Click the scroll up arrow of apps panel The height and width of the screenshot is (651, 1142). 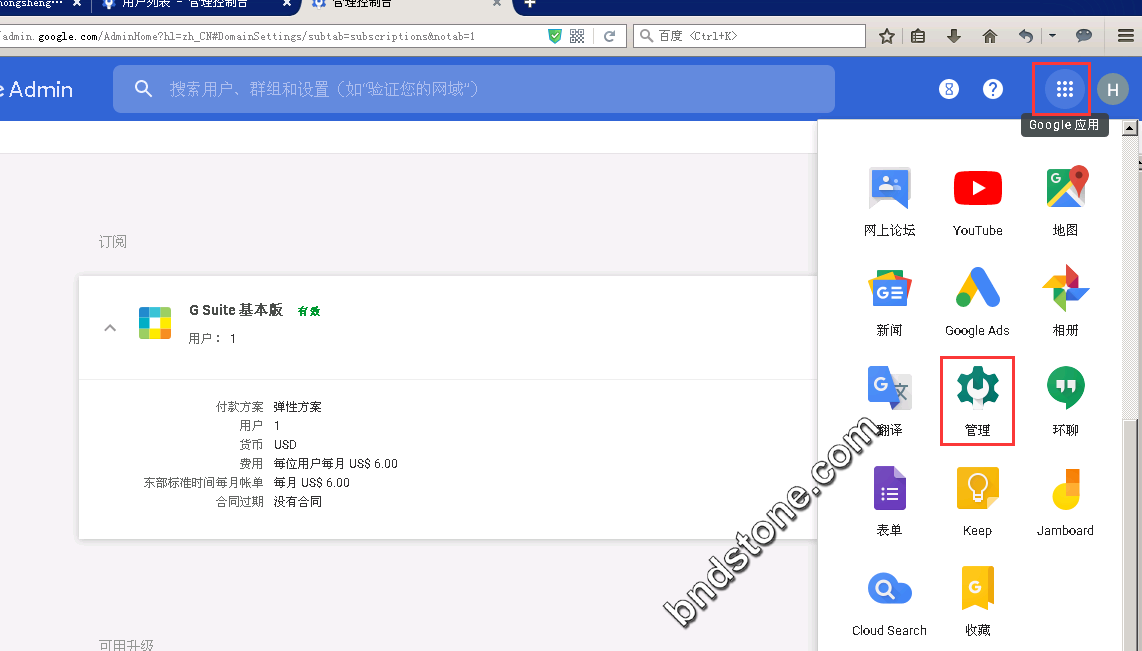click(x=1130, y=128)
